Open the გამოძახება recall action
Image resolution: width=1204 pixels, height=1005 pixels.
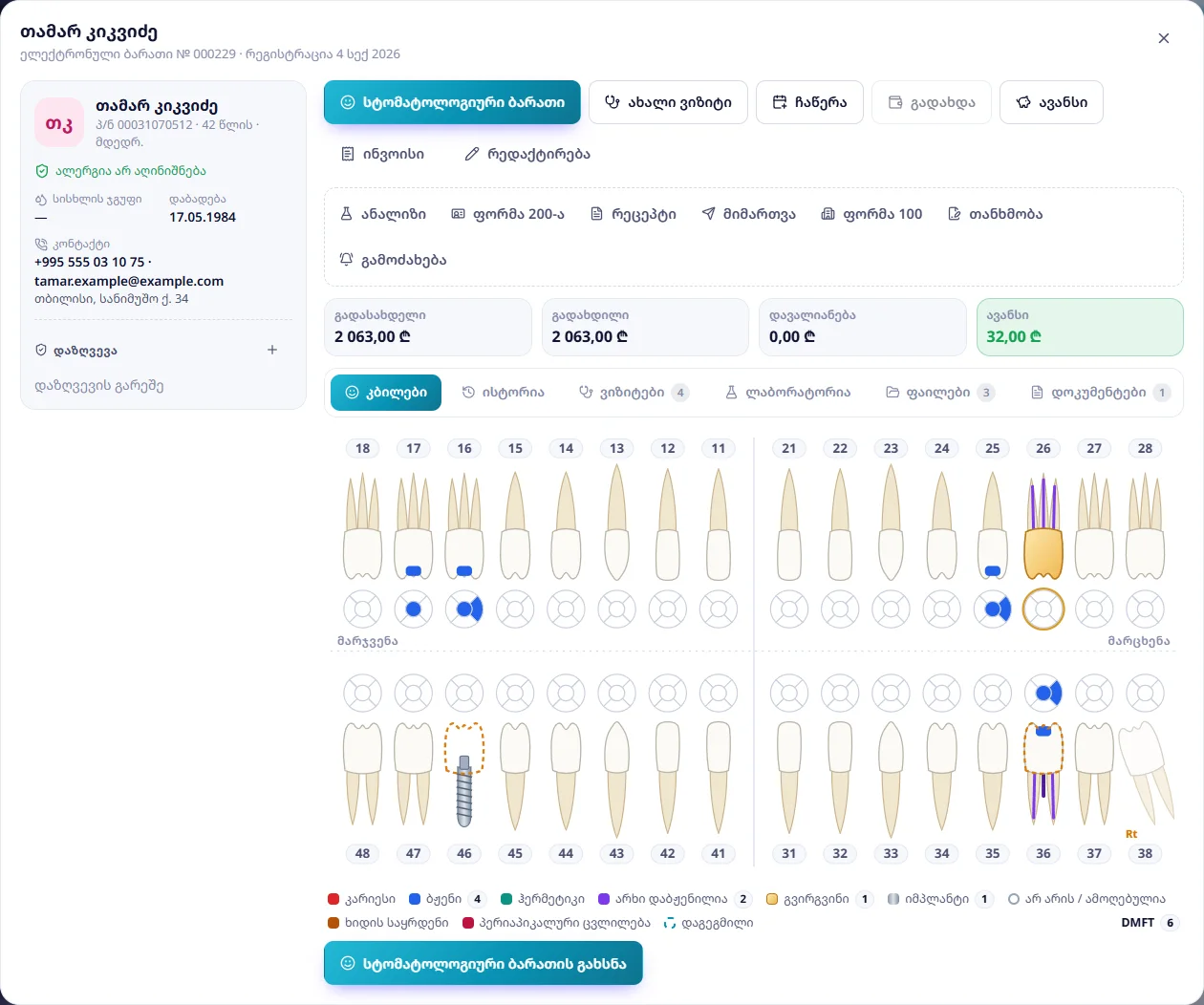click(393, 260)
